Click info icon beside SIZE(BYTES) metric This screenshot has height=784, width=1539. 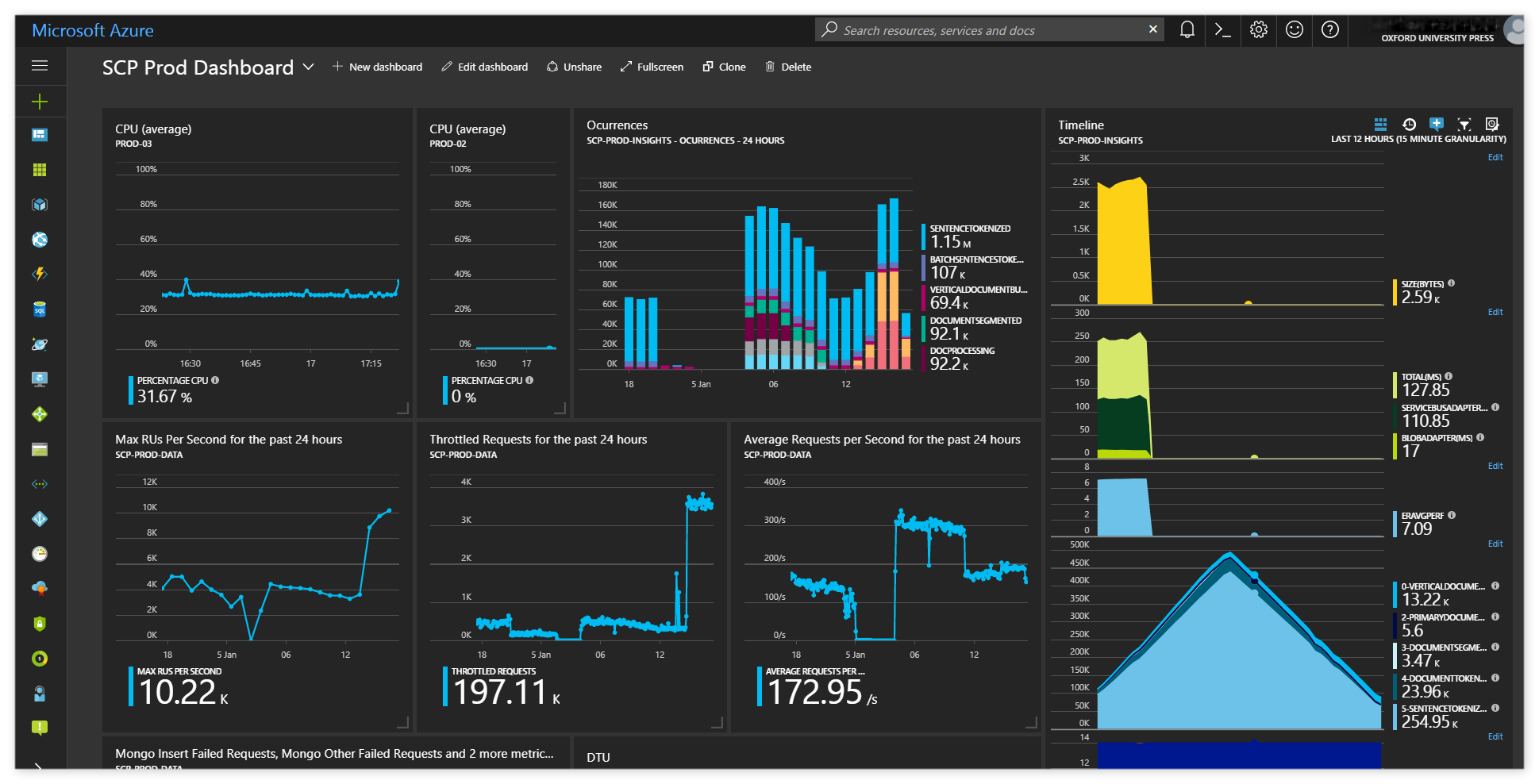[x=1452, y=283]
